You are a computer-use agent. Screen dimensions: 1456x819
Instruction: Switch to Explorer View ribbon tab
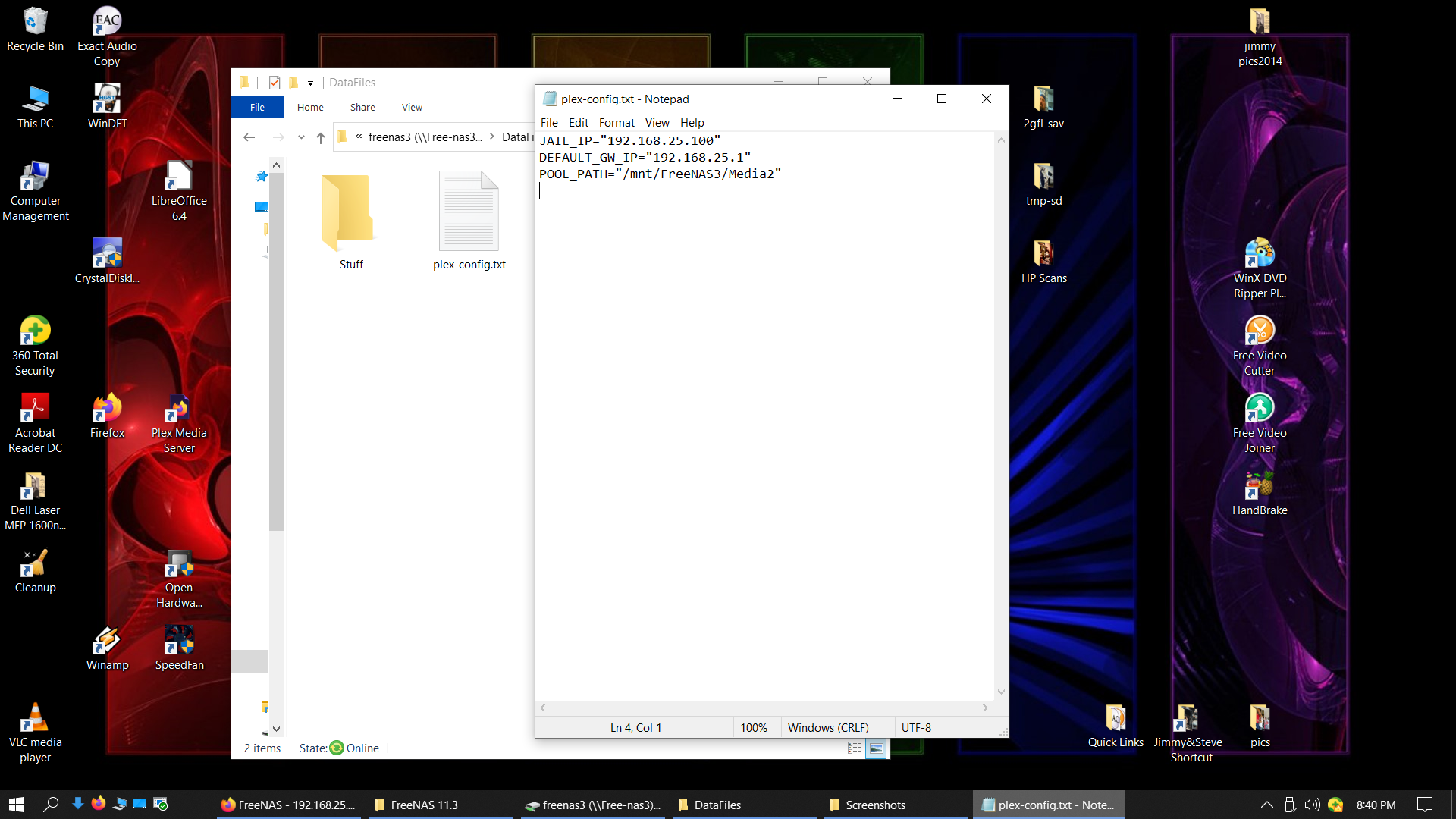(412, 107)
